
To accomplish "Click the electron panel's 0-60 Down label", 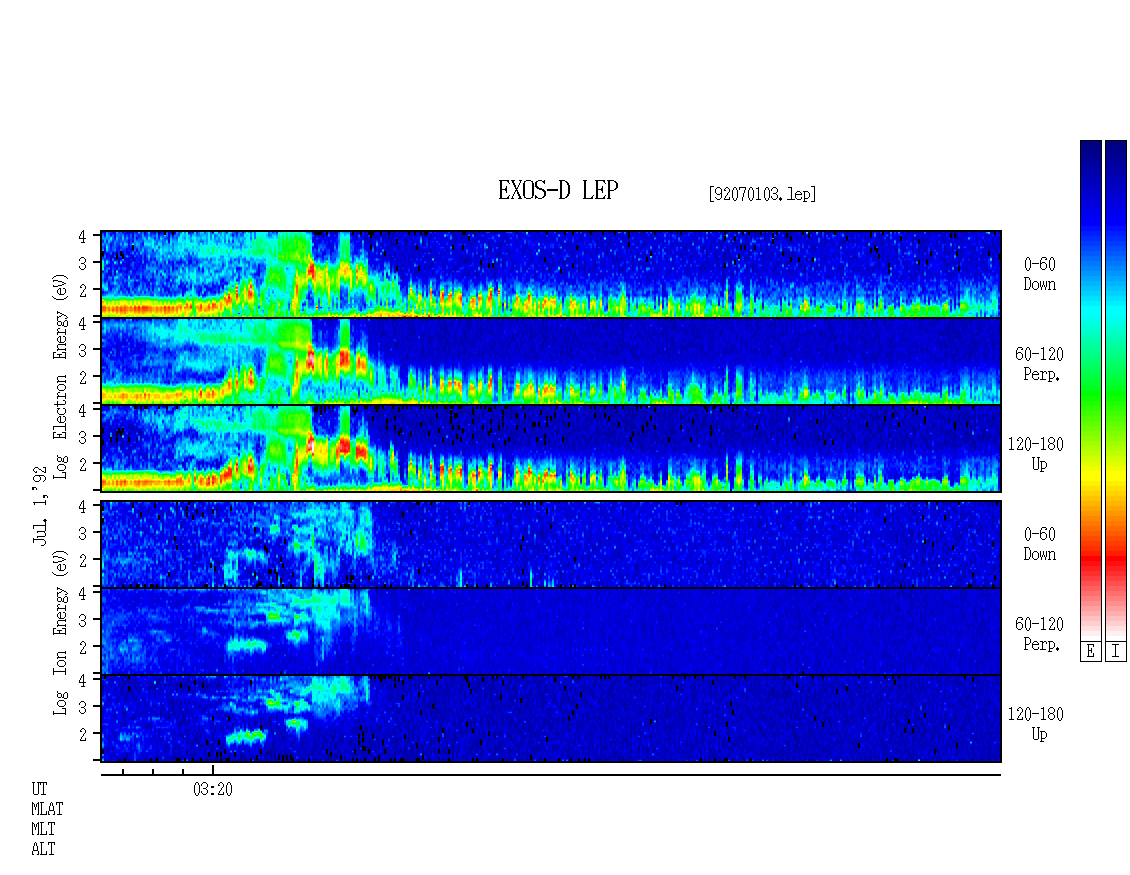I will [1039, 275].
